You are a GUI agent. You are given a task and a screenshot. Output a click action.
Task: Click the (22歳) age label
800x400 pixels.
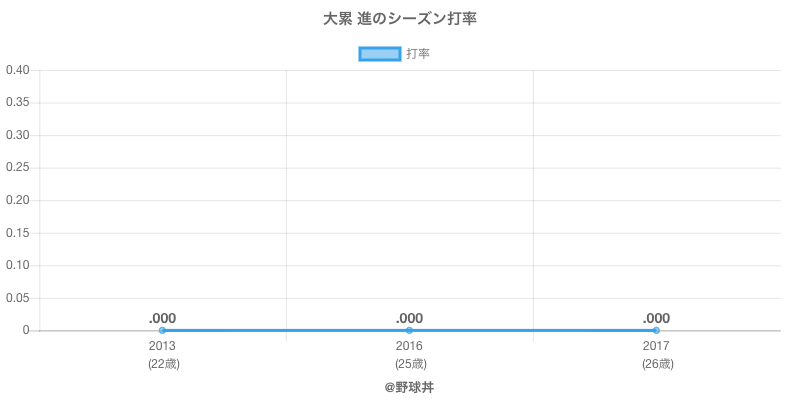coord(164,364)
